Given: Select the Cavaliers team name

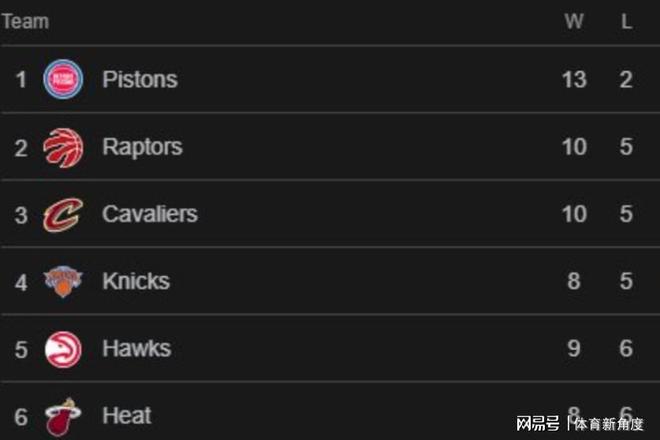Looking at the screenshot, I should coord(149,214).
